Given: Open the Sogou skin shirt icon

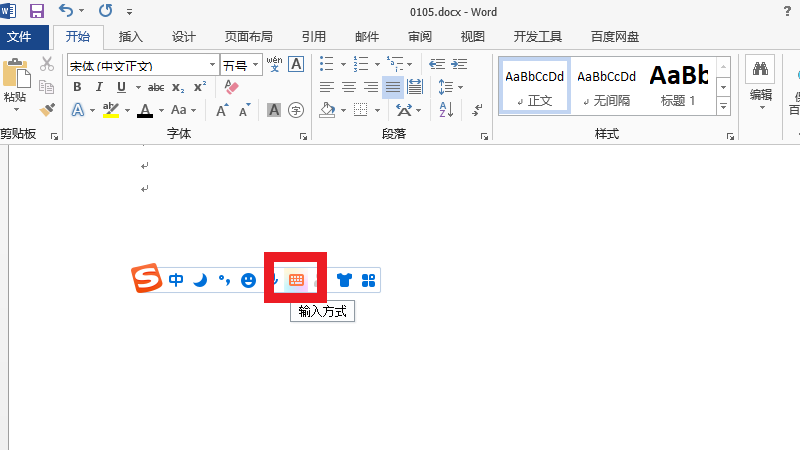Looking at the screenshot, I should [345, 281].
